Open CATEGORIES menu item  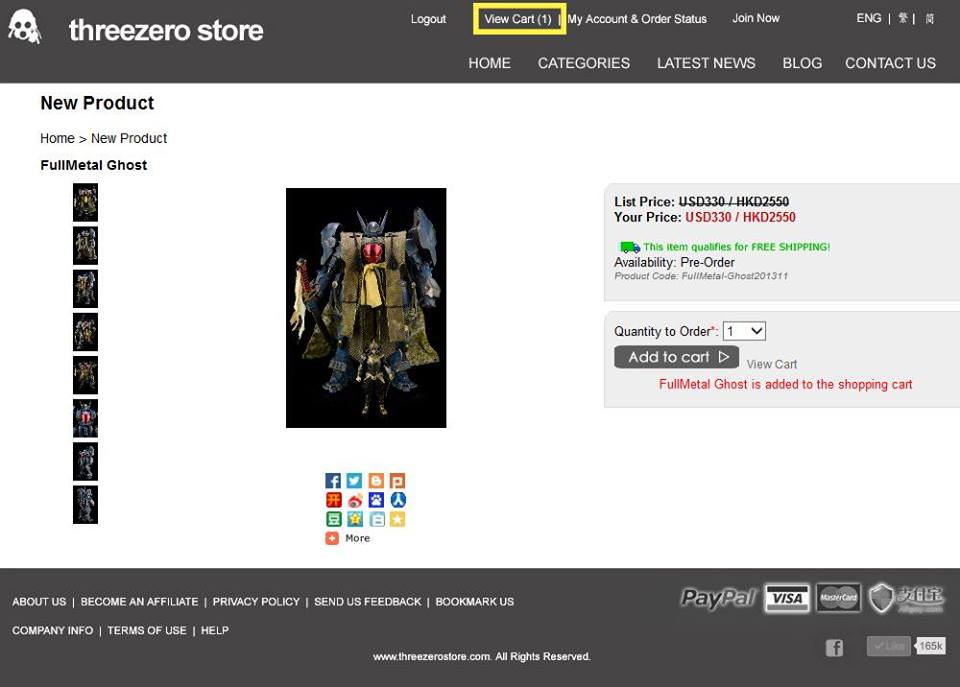[583, 63]
